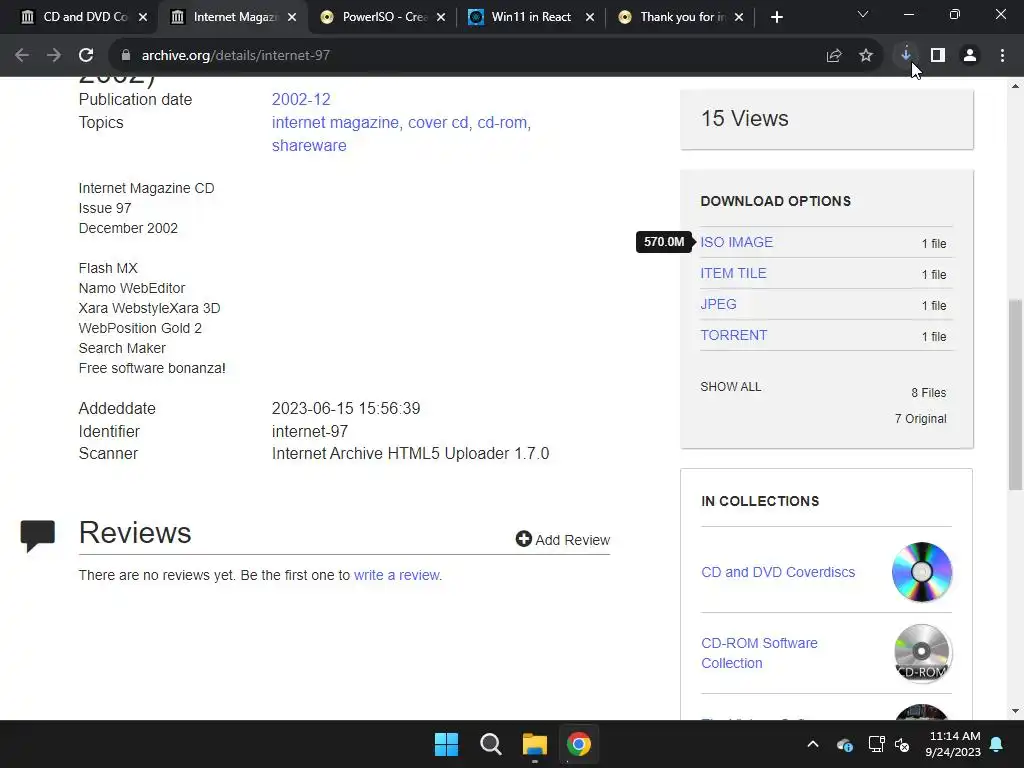This screenshot has height=768, width=1024.
Task: Open a new browser tab
Action: click(776, 17)
